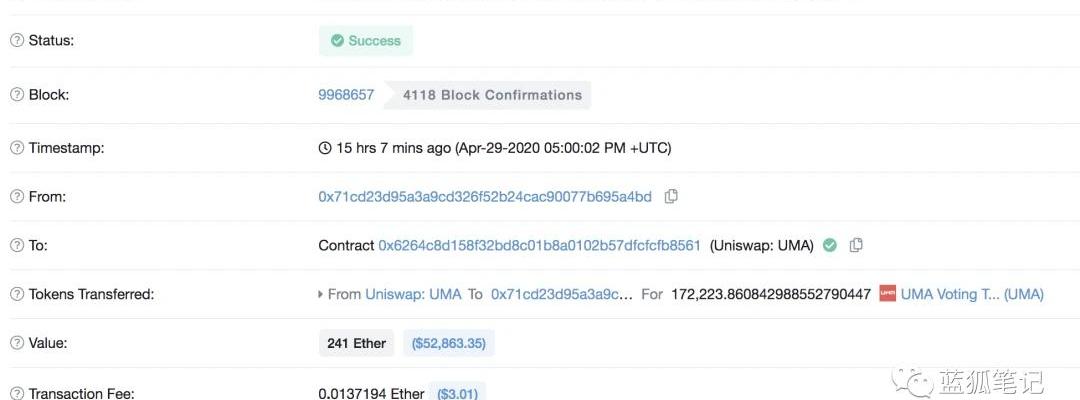The width and height of the screenshot is (1080, 400).
Task: Click the green verified checkmark after Uniswap: UMA
Action: point(830,245)
